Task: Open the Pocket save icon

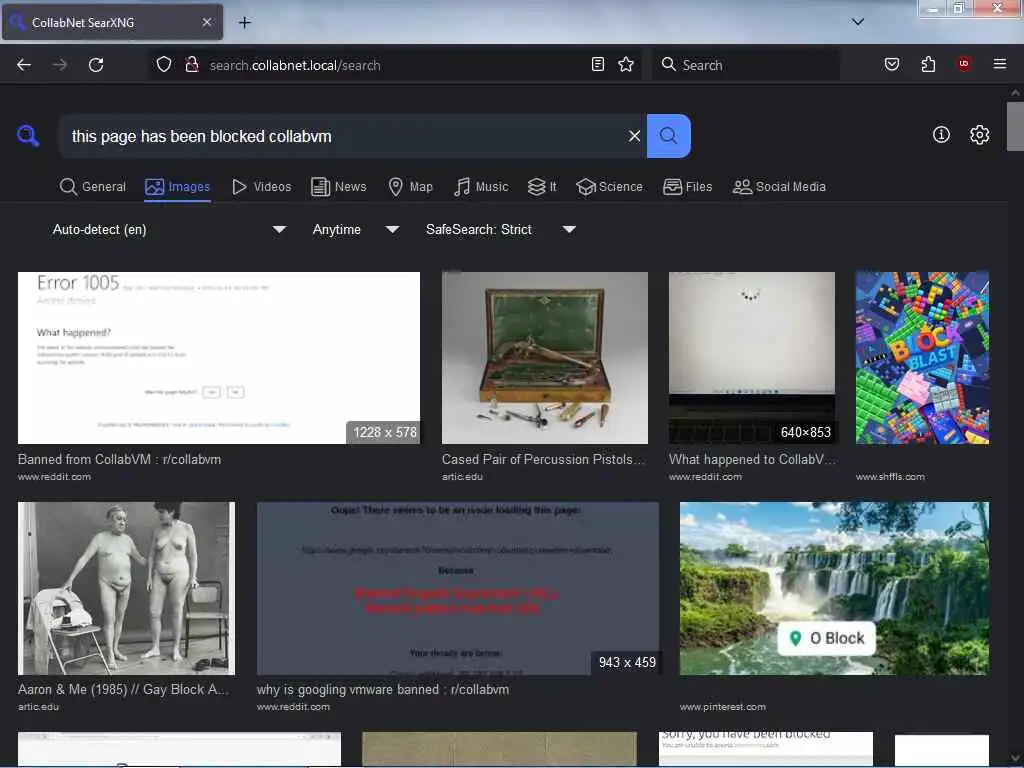Action: pos(891,64)
